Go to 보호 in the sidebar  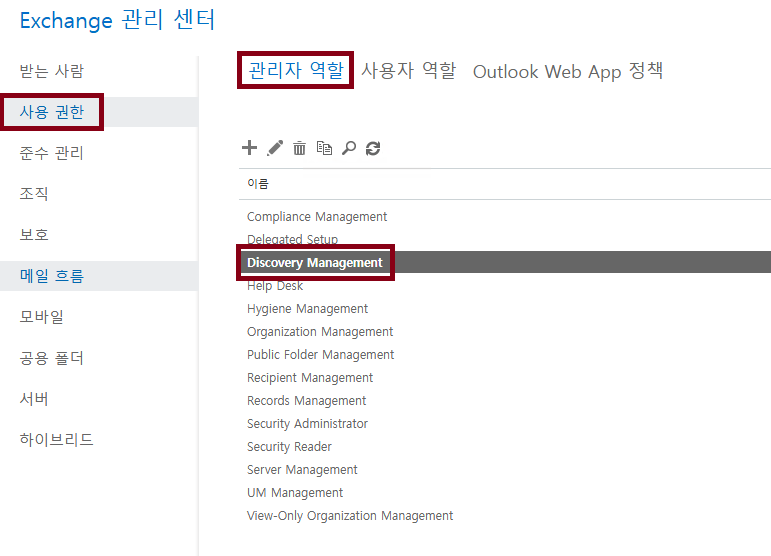pyautogui.click(x=34, y=234)
